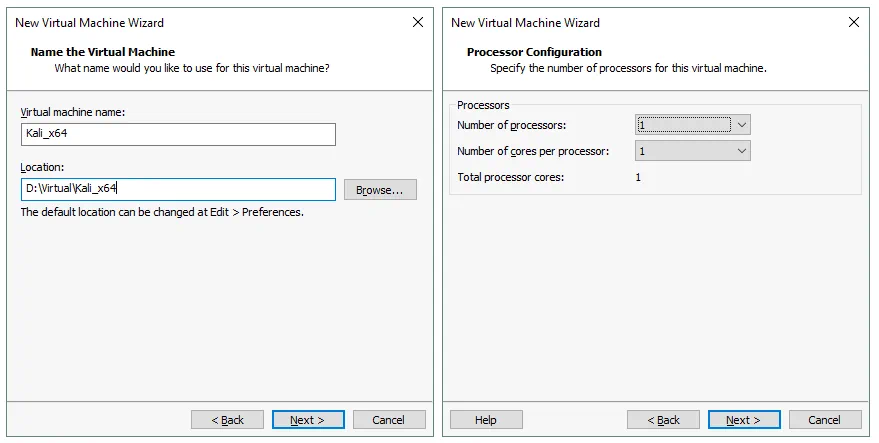The image size is (879, 443).
Task: Click the "Location:" label text
Action: pyautogui.click(x=42, y=166)
